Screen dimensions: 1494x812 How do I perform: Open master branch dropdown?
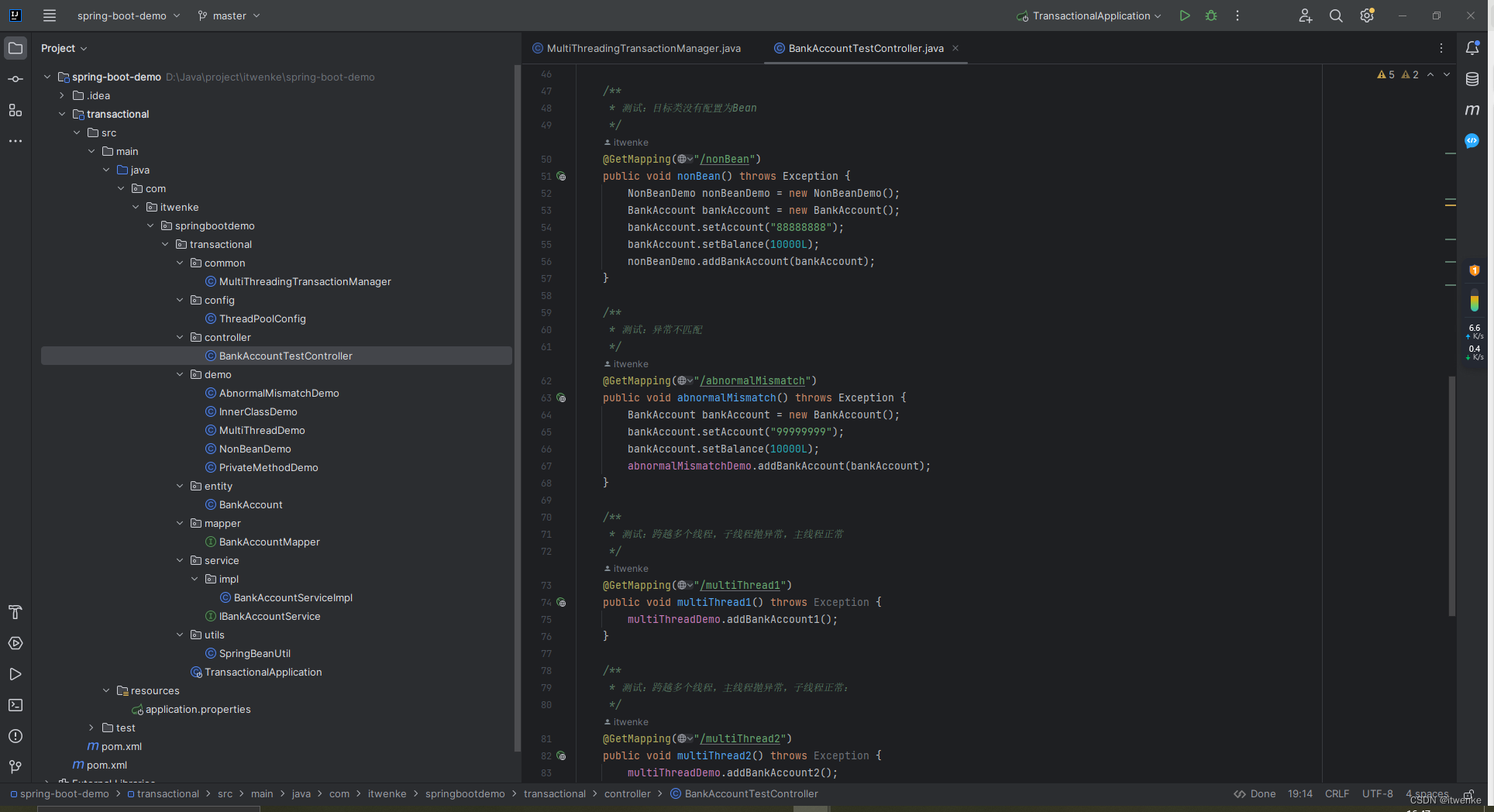[x=229, y=15]
